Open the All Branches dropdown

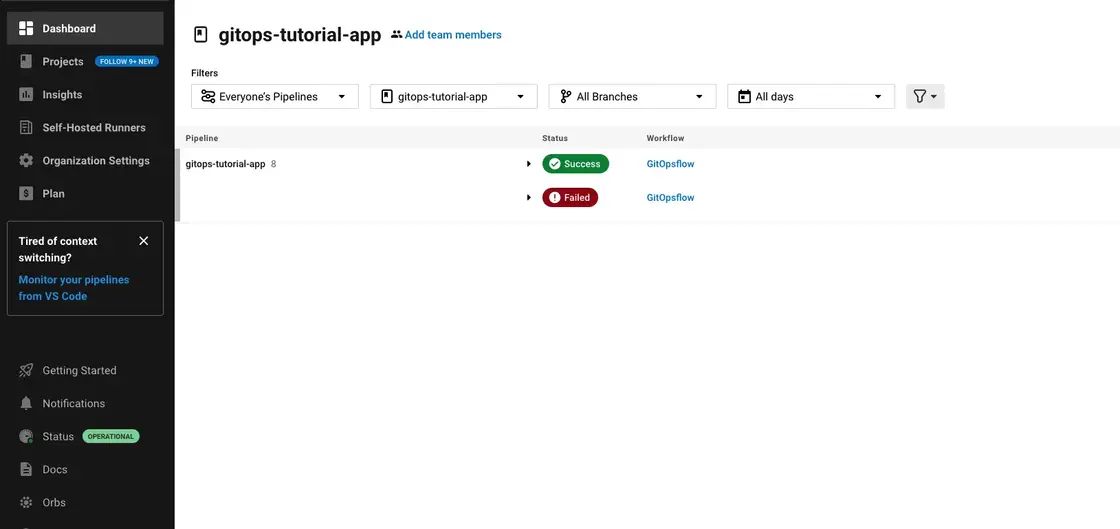[632, 96]
